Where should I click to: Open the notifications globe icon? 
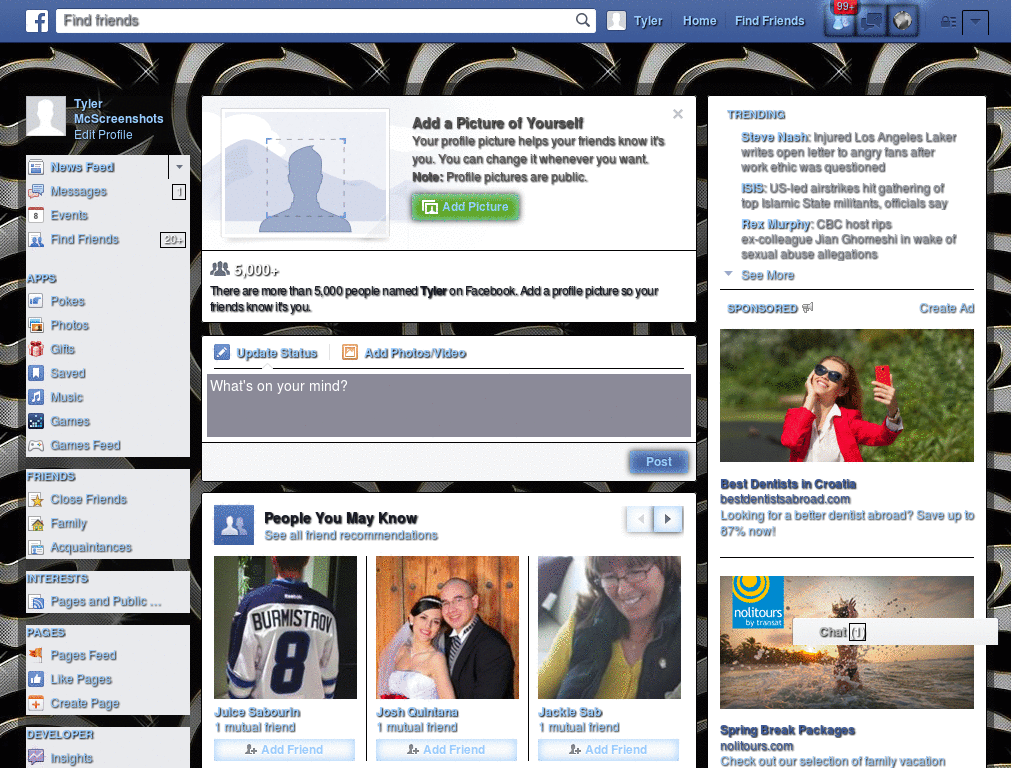903,21
